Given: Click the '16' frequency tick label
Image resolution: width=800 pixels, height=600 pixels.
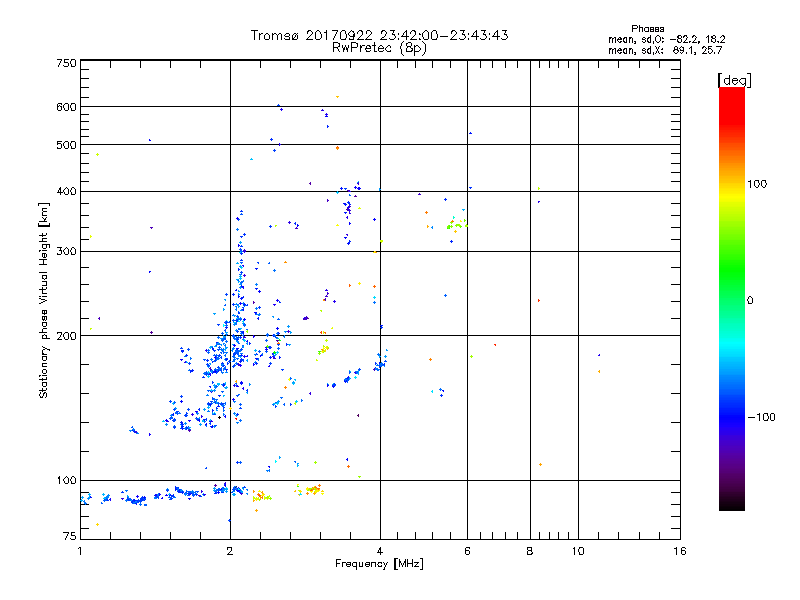Looking at the screenshot, I should click(680, 551).
